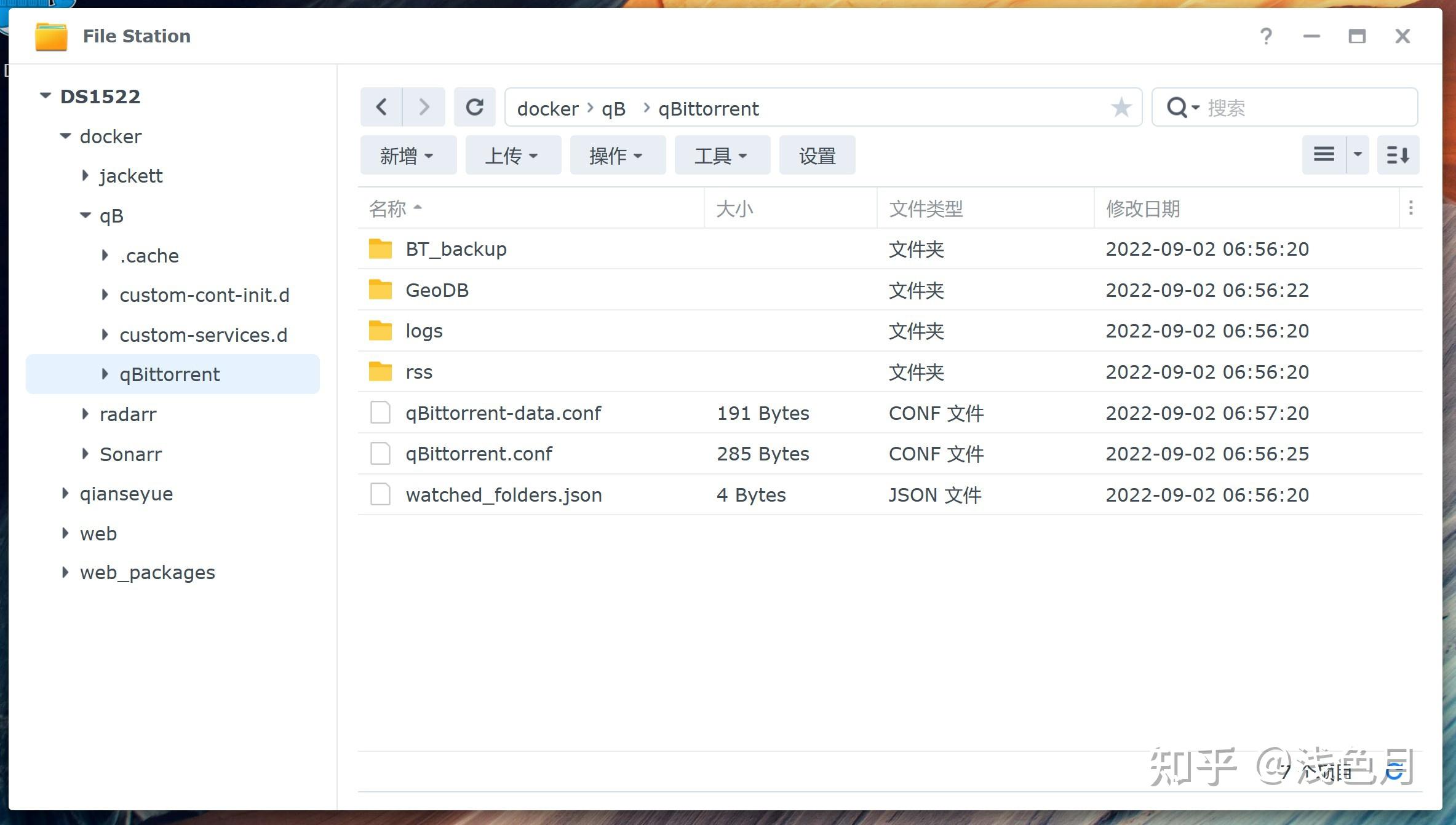Tick the checkbox beside qBittorrent-data.conf
The image size is (1456, 825).
(x=380, y=412)
